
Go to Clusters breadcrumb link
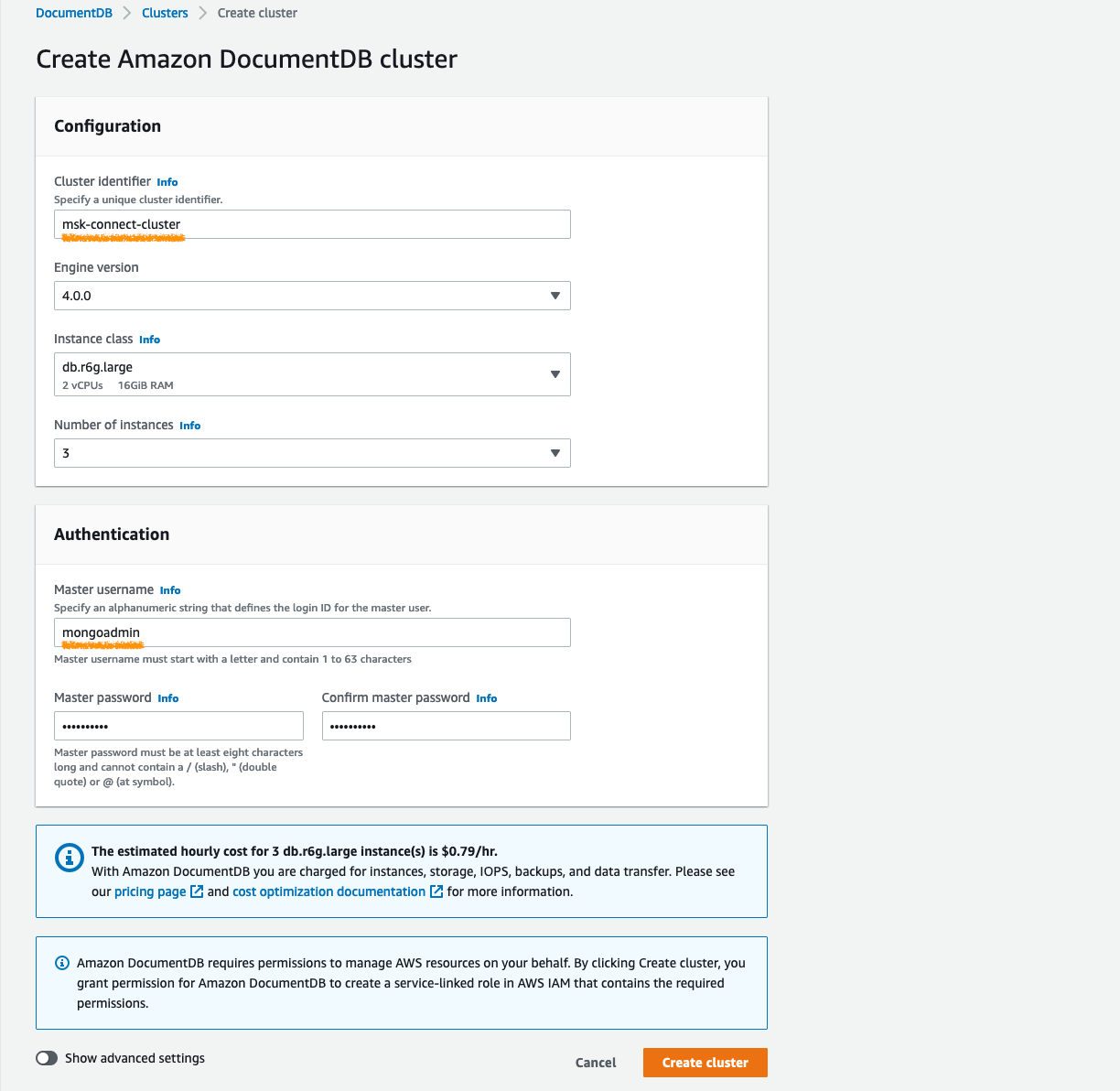[x=165, y=13]
